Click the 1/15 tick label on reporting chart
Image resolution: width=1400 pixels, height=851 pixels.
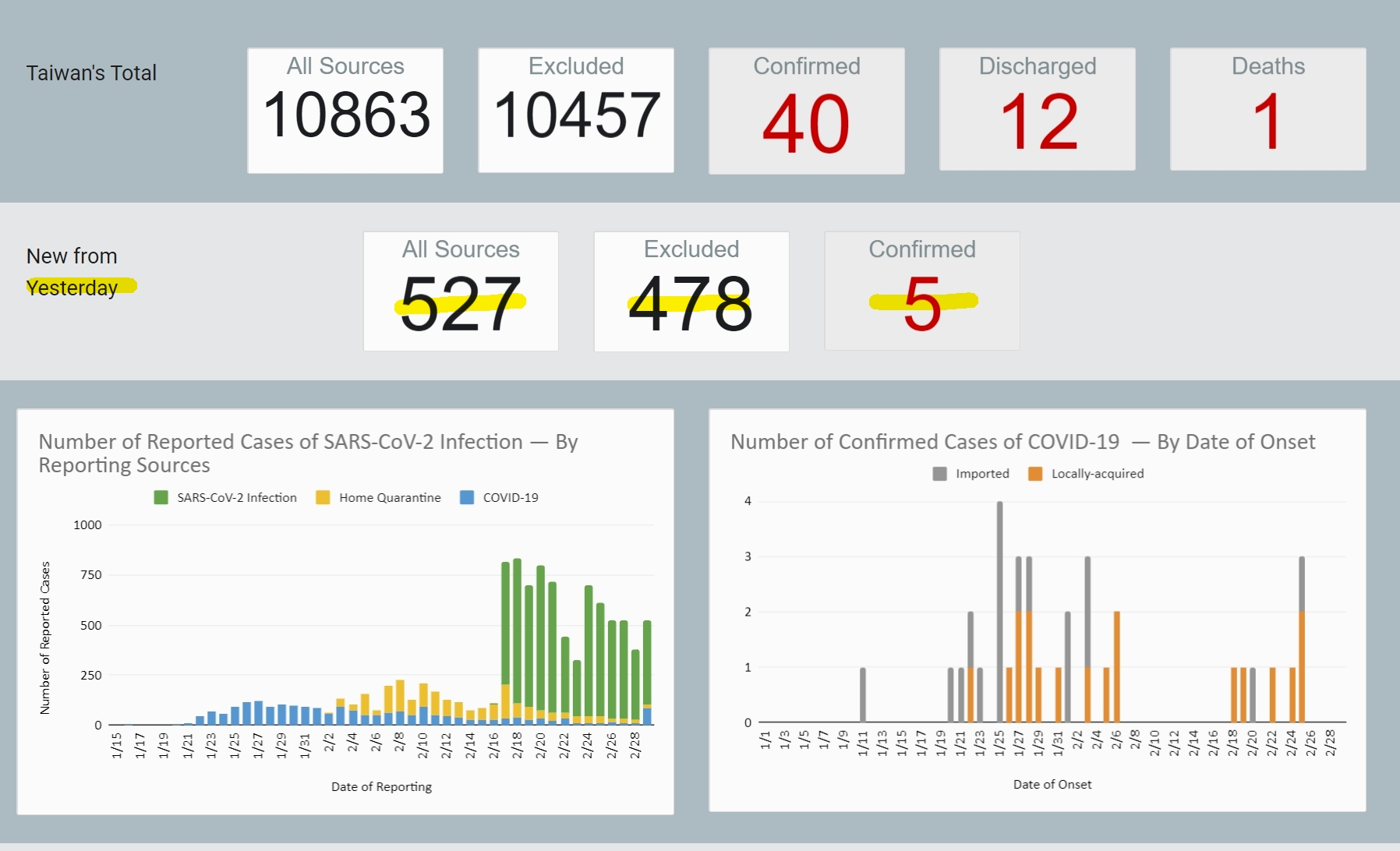(117, 744)
